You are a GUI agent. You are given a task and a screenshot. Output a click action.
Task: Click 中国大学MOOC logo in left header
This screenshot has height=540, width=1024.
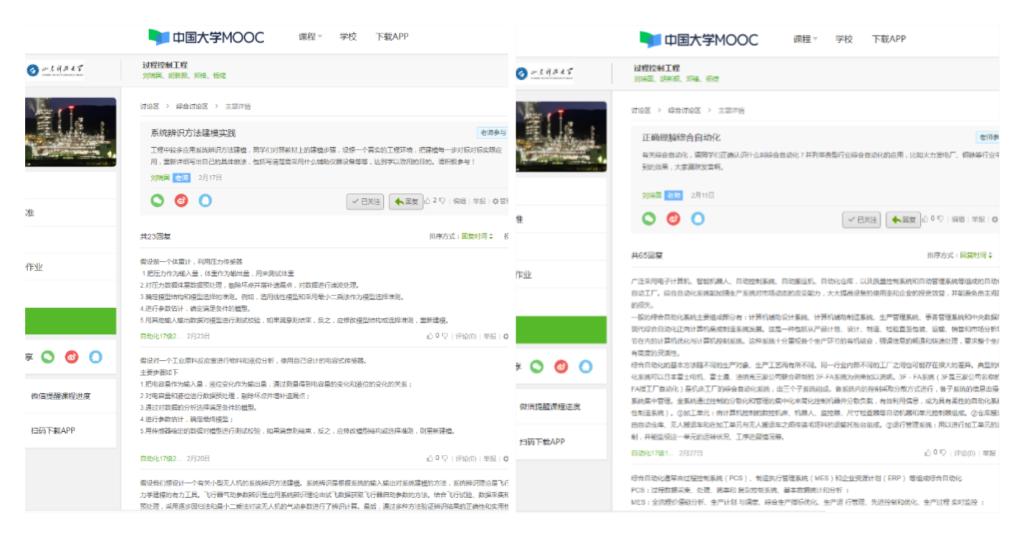(207, 37)
